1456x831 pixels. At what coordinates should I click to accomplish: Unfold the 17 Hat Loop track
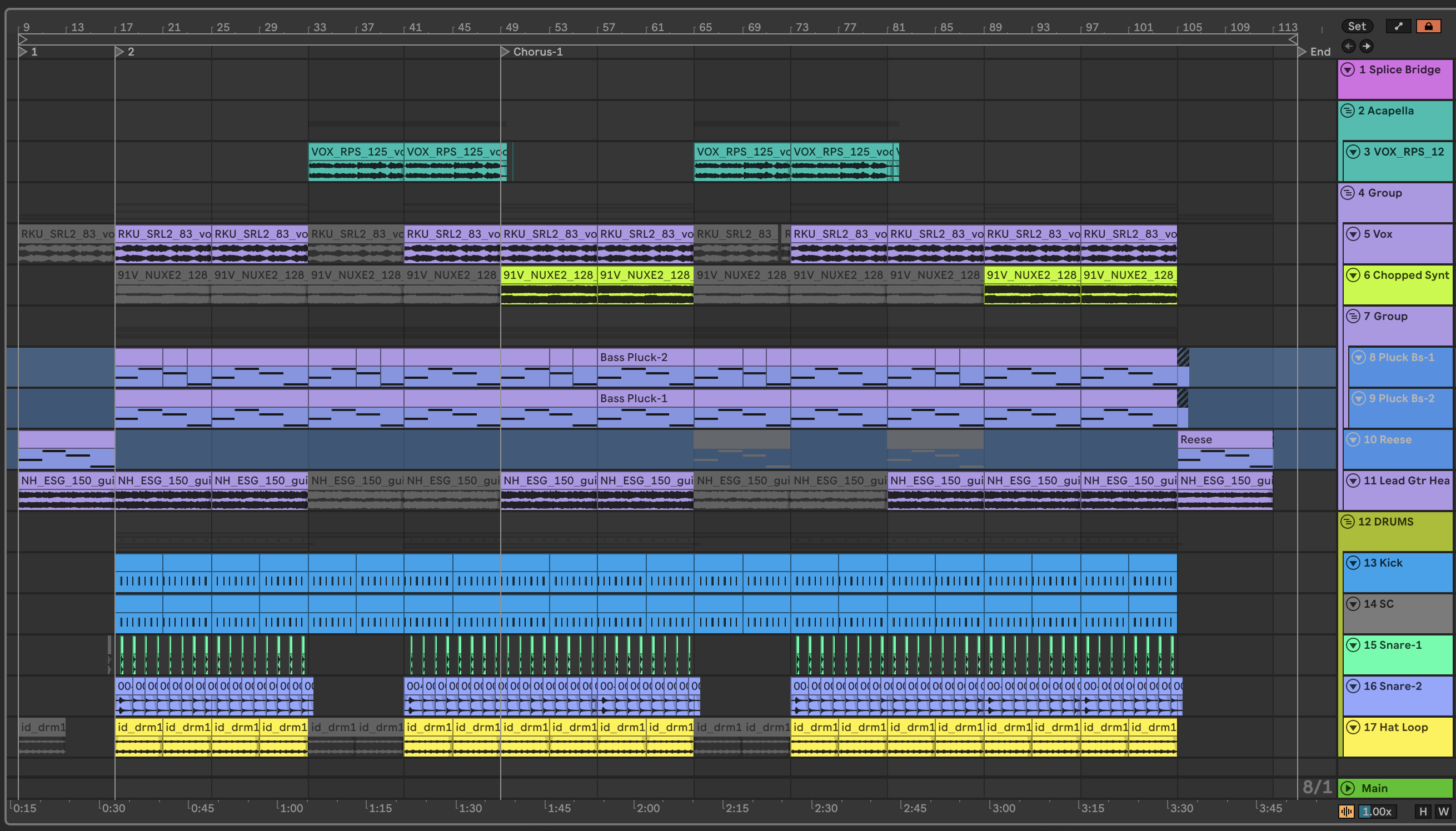coord(1353,727)
